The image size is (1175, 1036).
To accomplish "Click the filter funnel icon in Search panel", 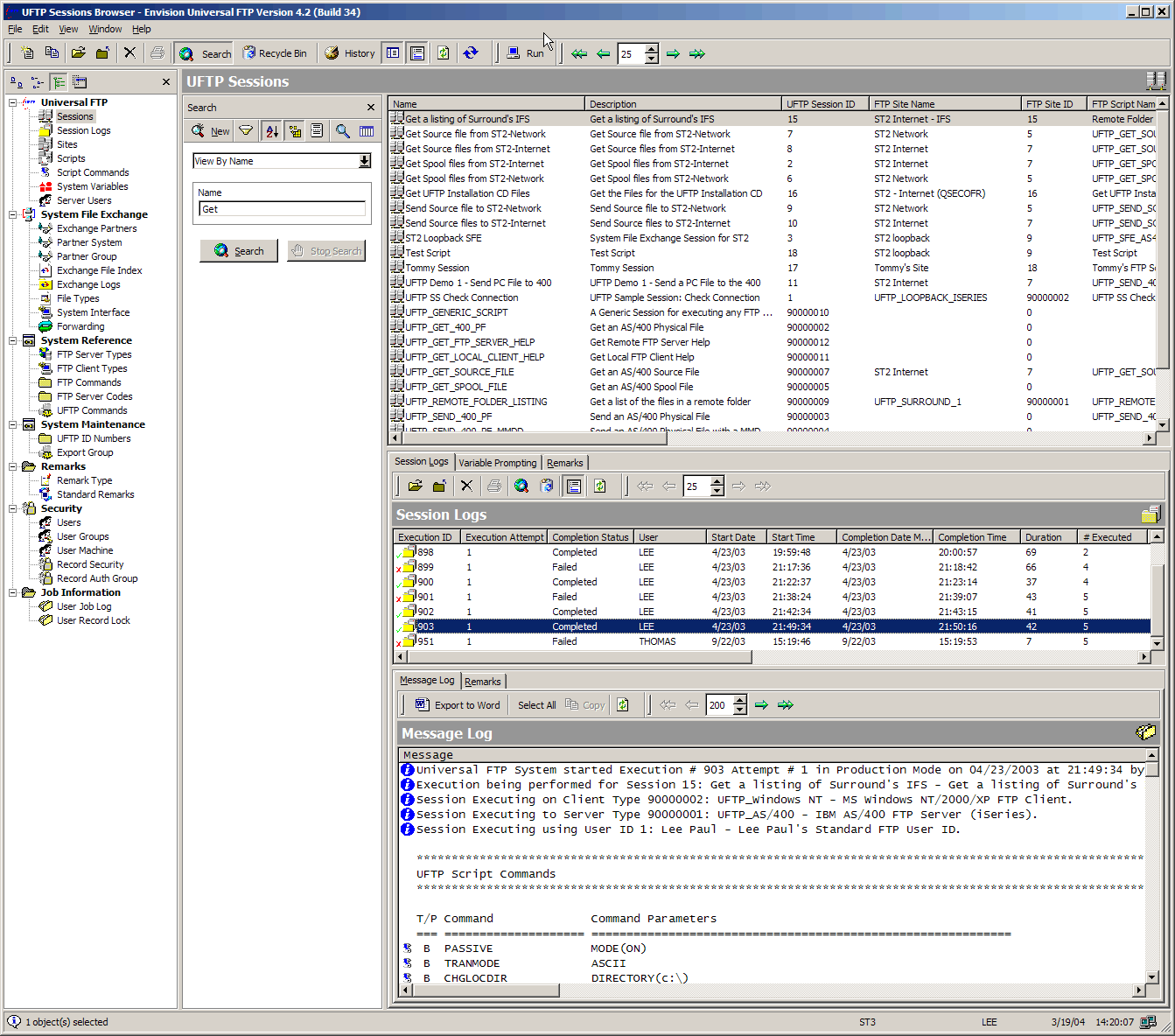I will tap(247, 131).
